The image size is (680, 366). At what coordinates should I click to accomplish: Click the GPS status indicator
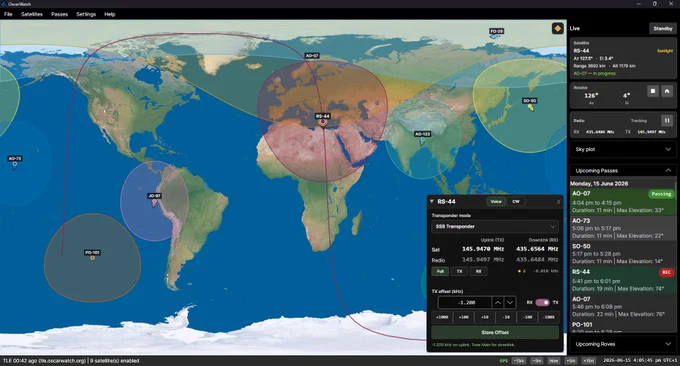pyautogui.click(x=503, y=361)
